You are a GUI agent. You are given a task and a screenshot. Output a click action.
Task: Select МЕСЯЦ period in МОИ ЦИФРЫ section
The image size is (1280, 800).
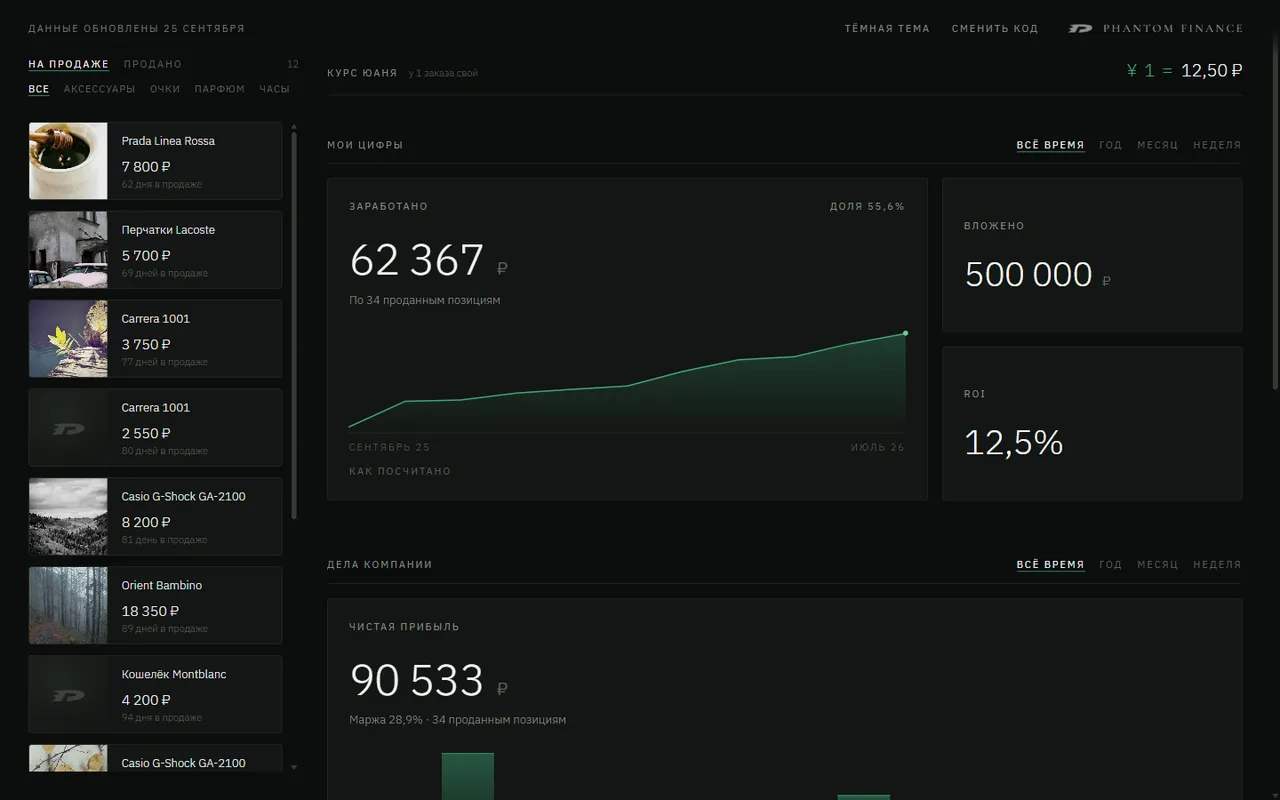1158,145
